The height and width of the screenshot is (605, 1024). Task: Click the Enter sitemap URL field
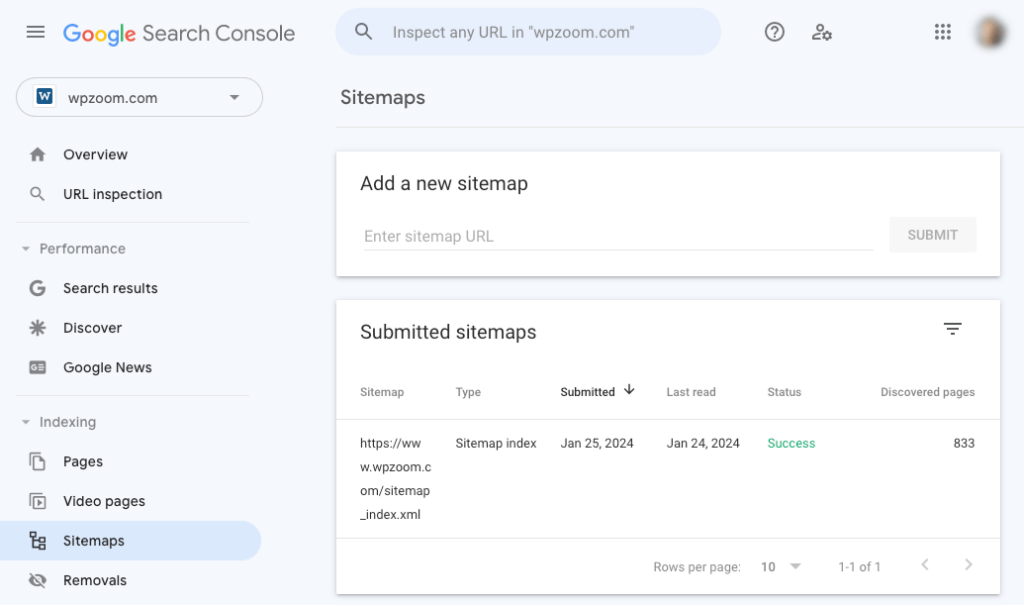tap(618, 236)
